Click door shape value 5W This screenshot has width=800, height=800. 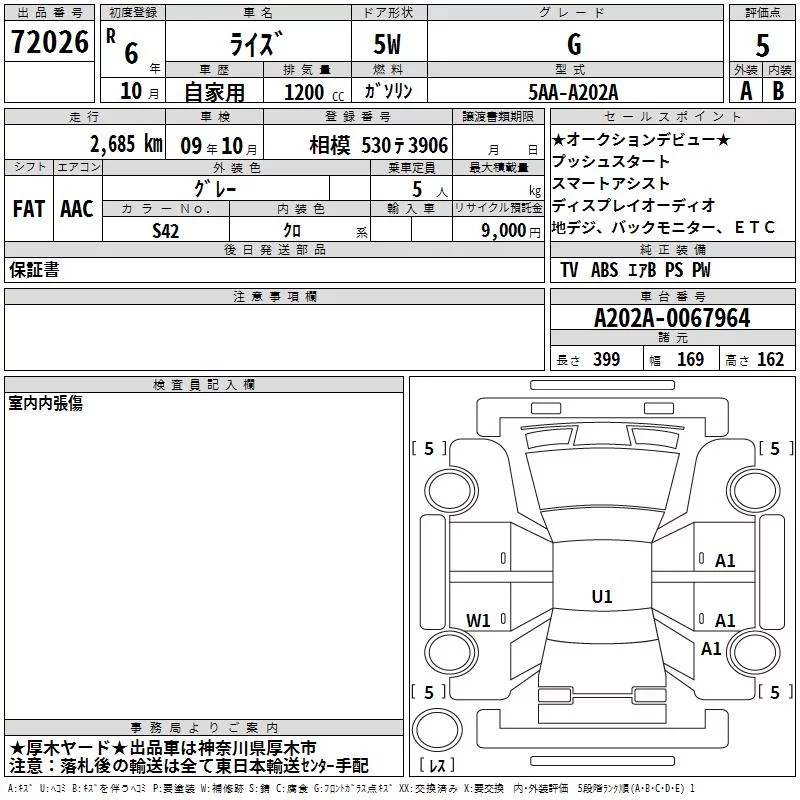(387, 44)
